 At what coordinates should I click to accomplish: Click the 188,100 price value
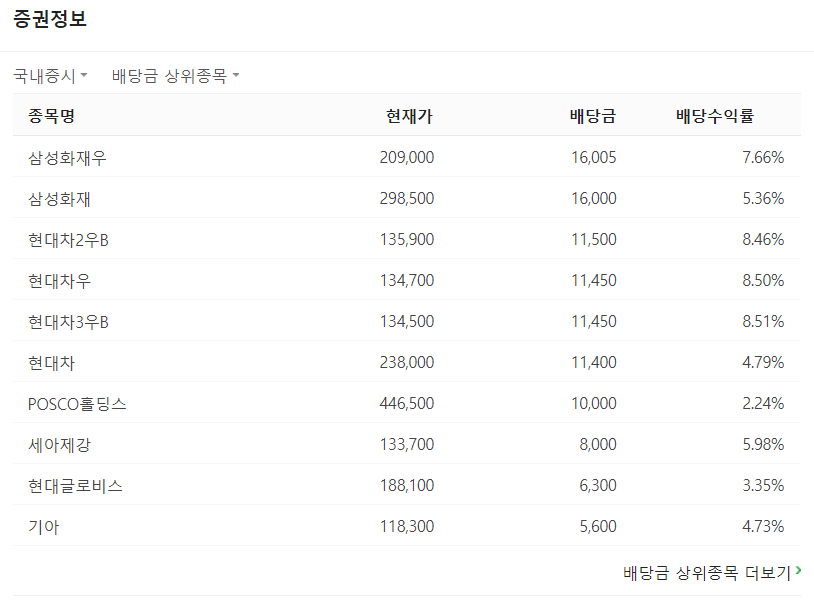406,485
